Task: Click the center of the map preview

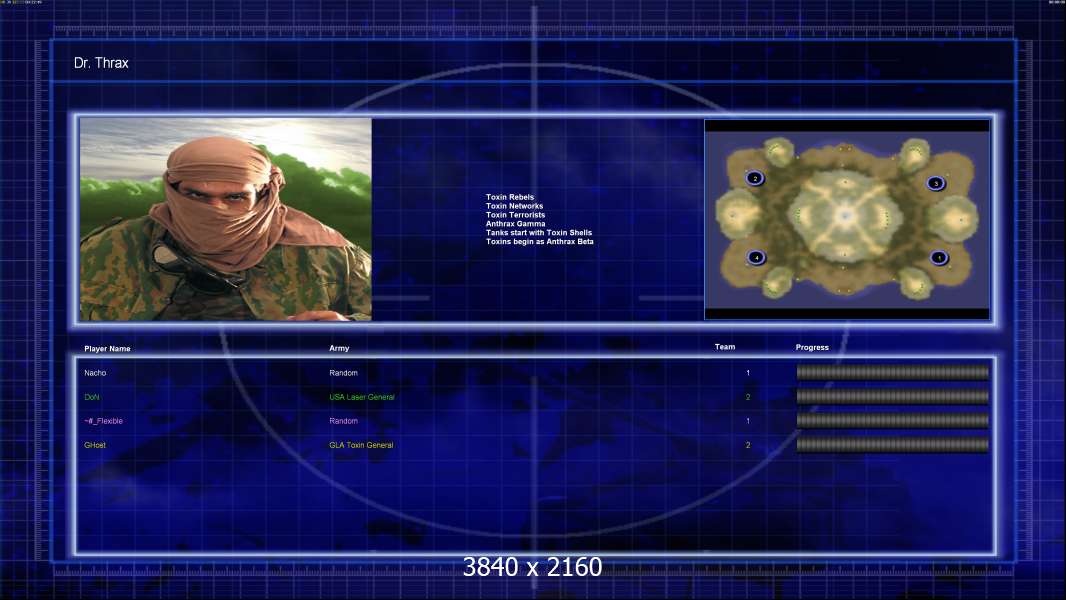Action: (847, 219)
